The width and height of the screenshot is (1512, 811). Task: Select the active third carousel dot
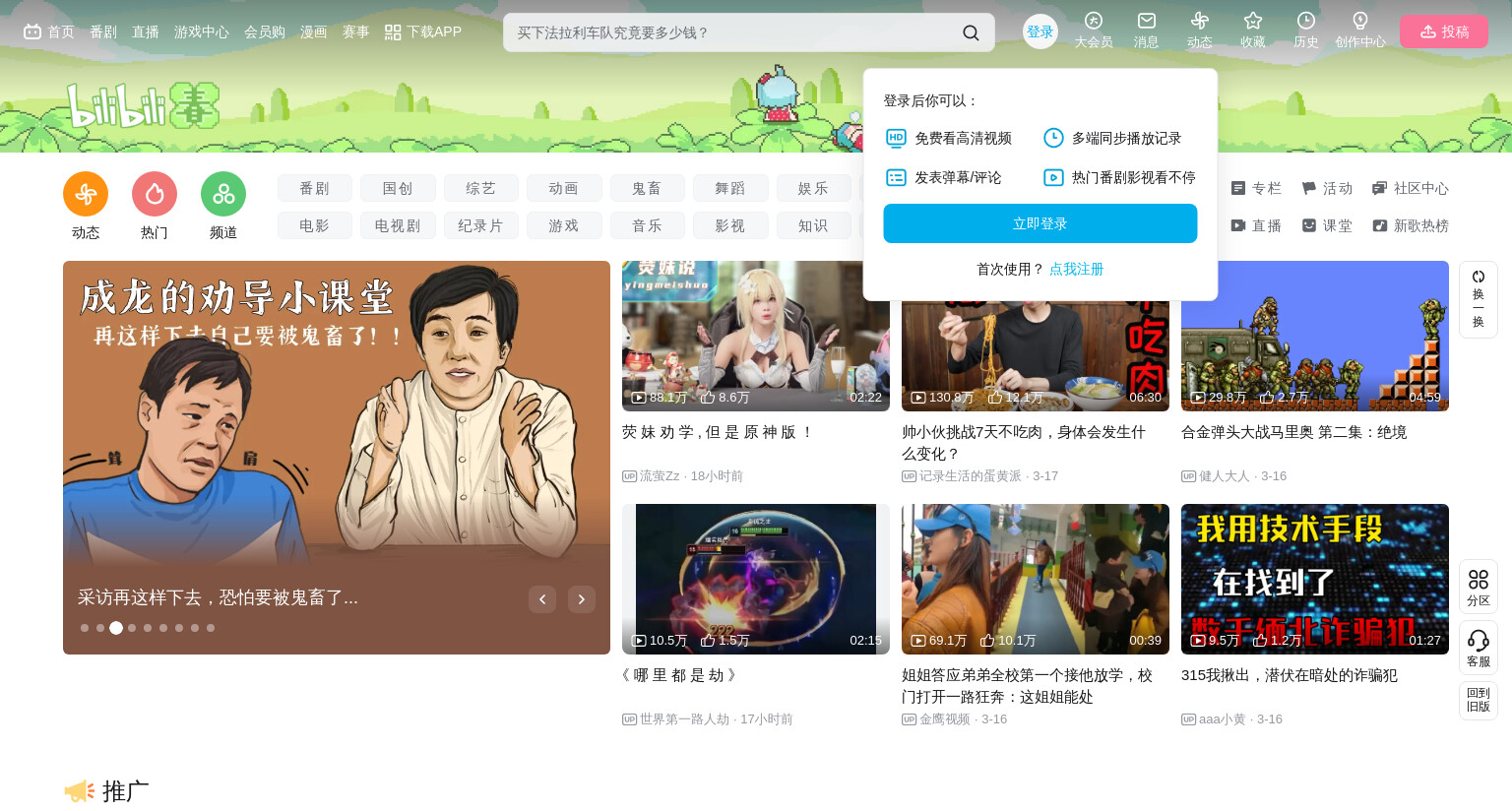[116, 628]
